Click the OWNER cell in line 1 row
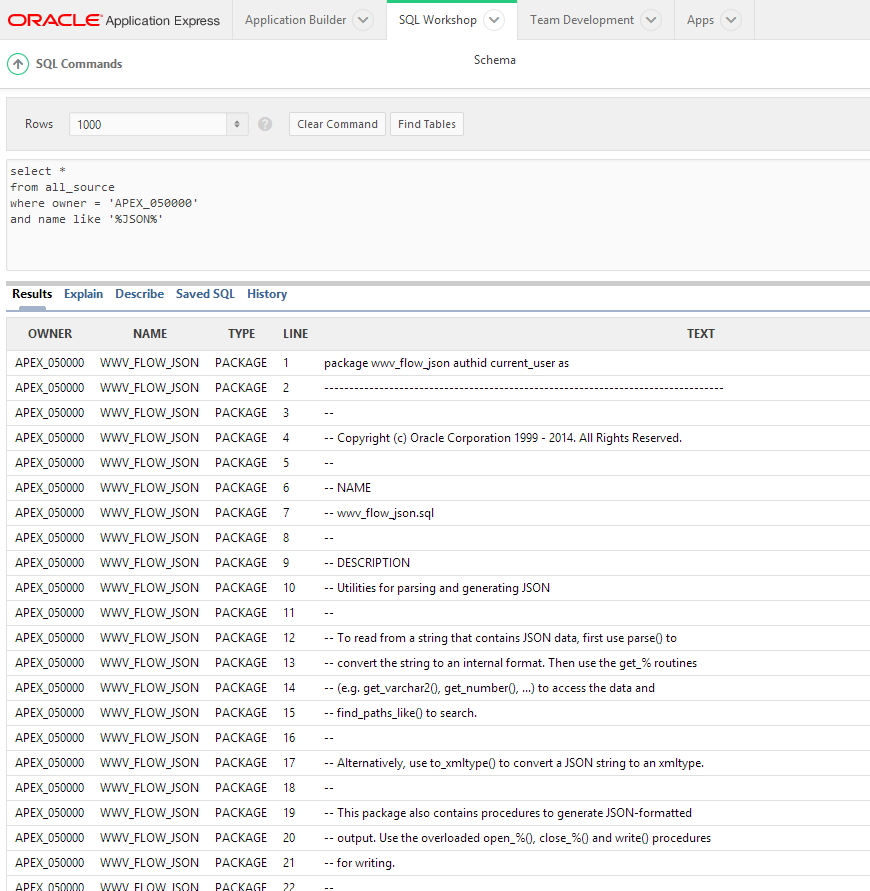Image resolution: width=870 pixels, height=891 pixels. [49, 363]
